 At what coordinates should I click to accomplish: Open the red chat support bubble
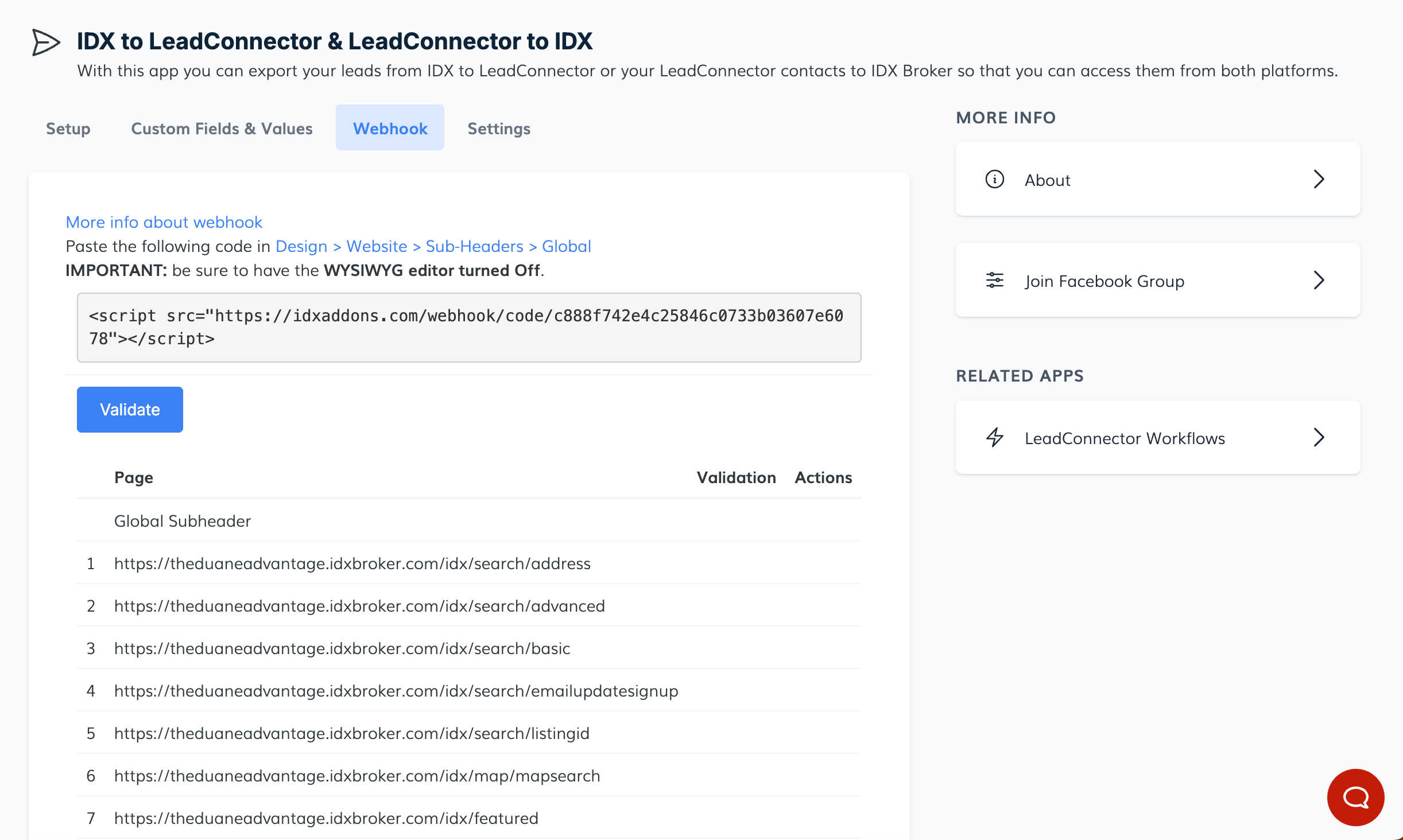[x=1355, y=797]
